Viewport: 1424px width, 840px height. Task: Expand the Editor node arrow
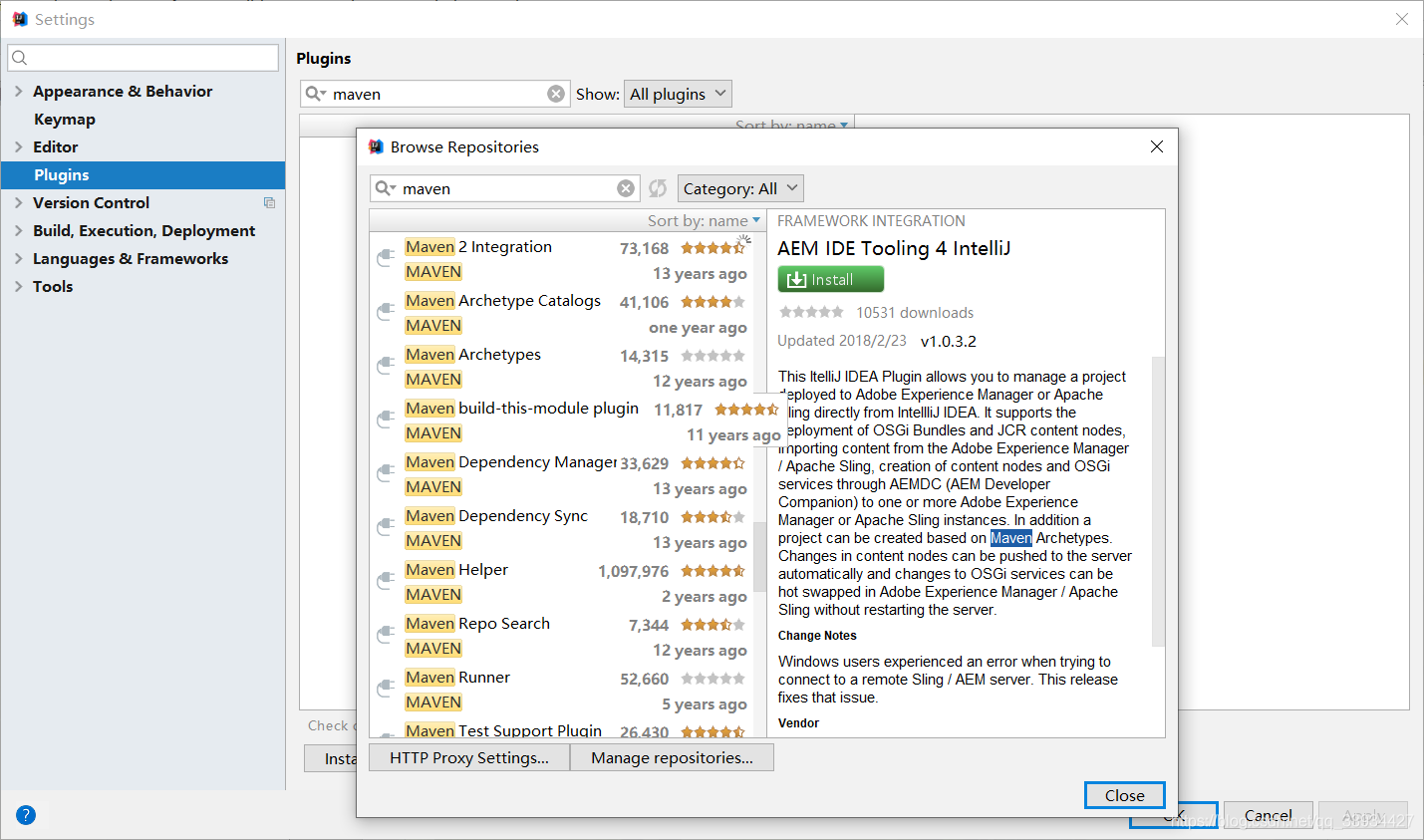coord(18,146)
